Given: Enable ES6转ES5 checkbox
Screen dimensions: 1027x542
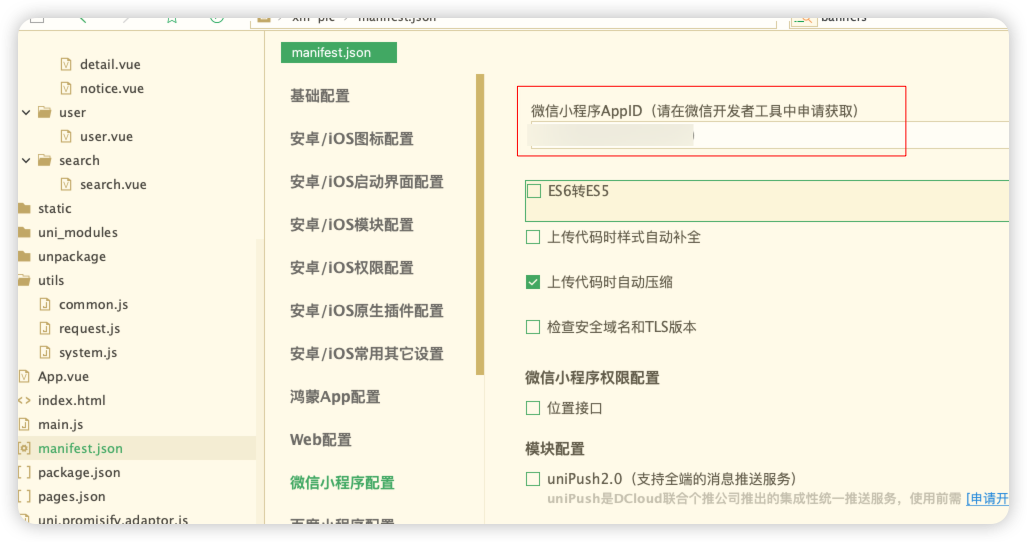Looking at the screenshot, I should click(534, 191).
